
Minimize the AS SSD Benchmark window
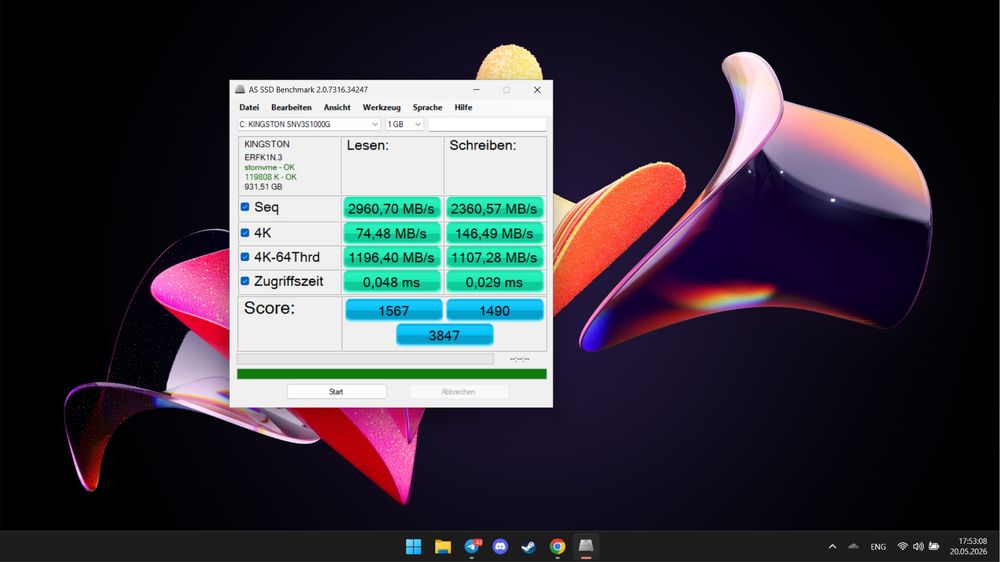tap(476, 90)
